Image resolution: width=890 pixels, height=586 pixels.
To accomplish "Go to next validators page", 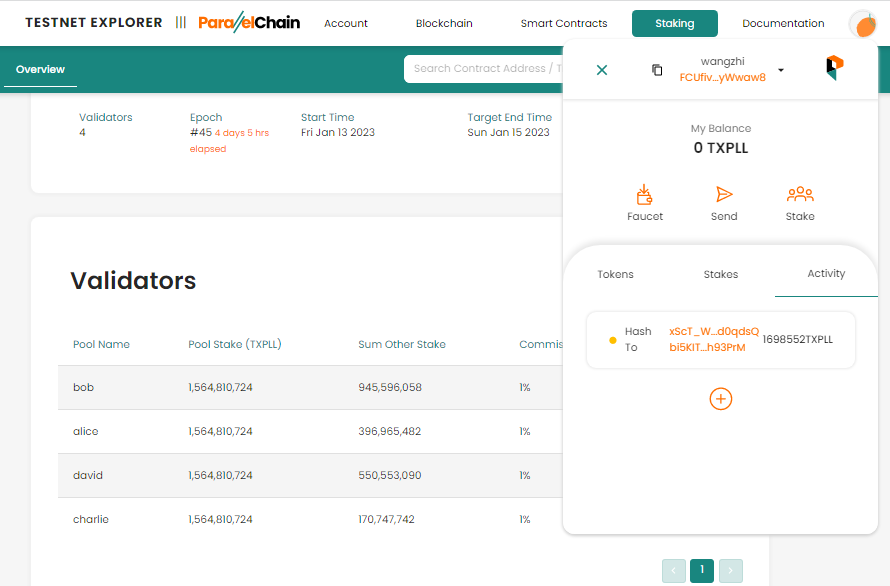I will coord(731,571).
